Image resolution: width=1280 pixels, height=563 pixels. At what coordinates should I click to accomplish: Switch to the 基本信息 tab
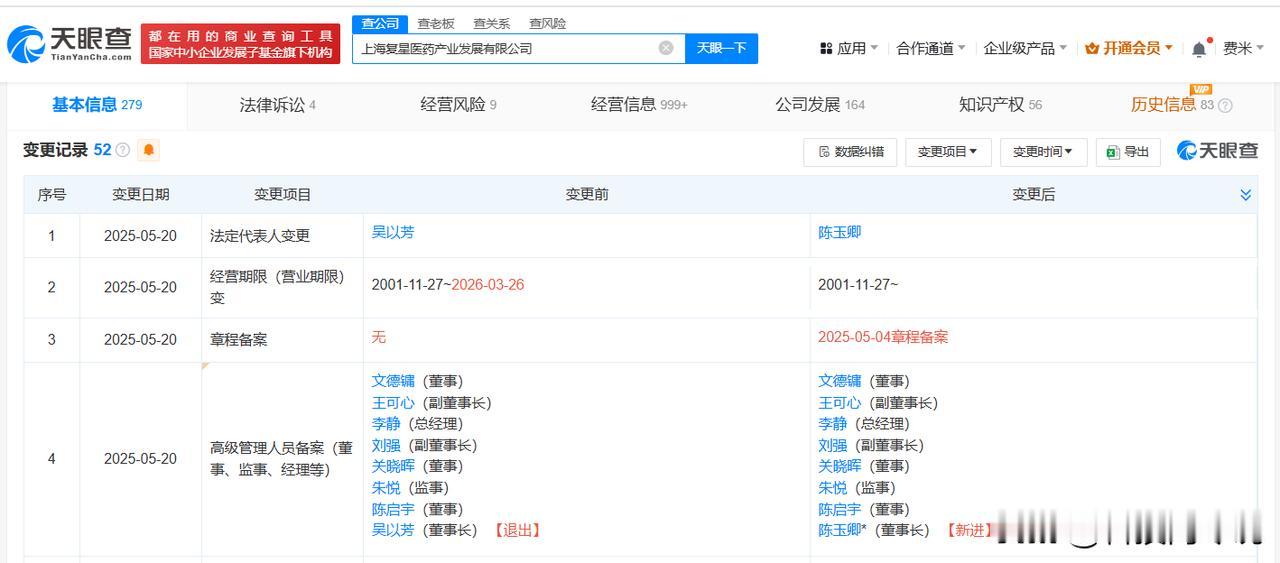(97, 105)
